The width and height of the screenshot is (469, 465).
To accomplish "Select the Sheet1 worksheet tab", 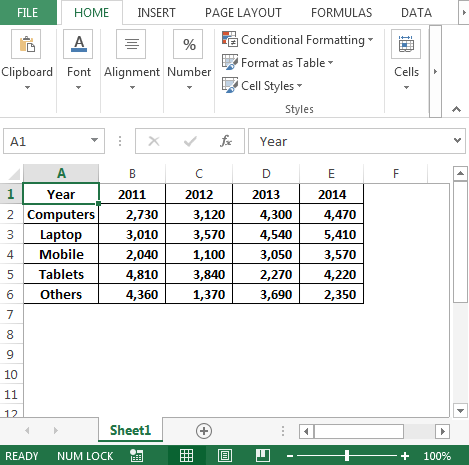I will point(130,430).
